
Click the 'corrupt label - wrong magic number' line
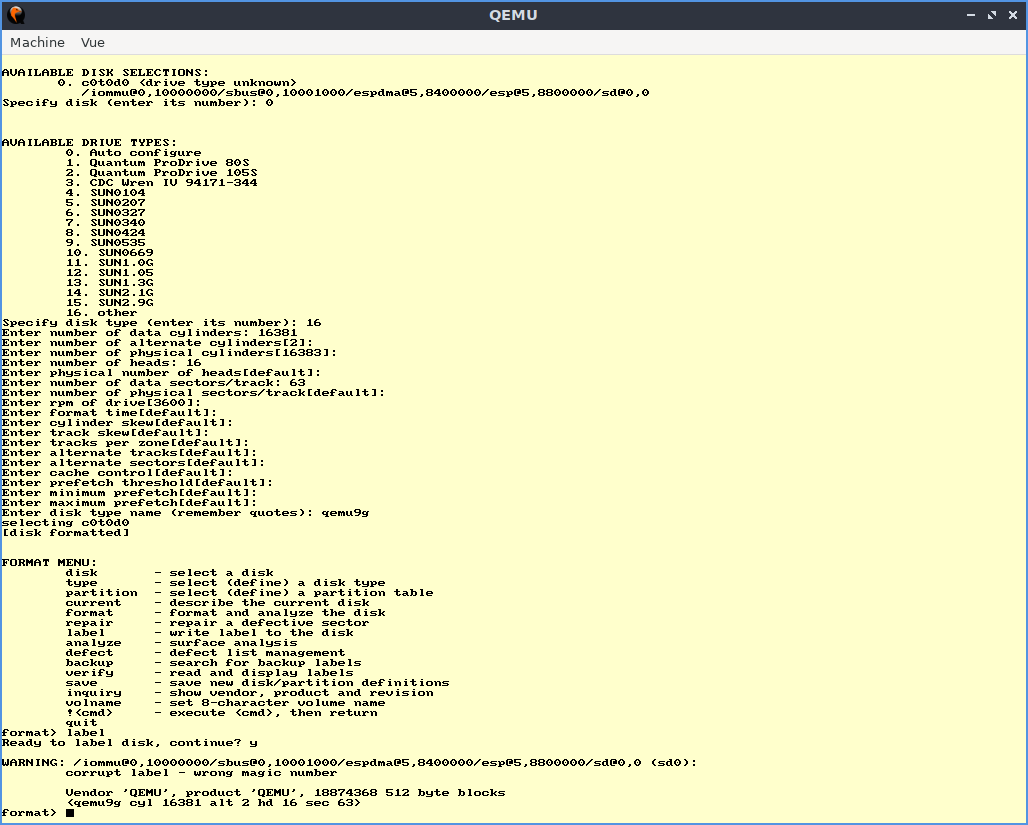click(x=201, y=773)
